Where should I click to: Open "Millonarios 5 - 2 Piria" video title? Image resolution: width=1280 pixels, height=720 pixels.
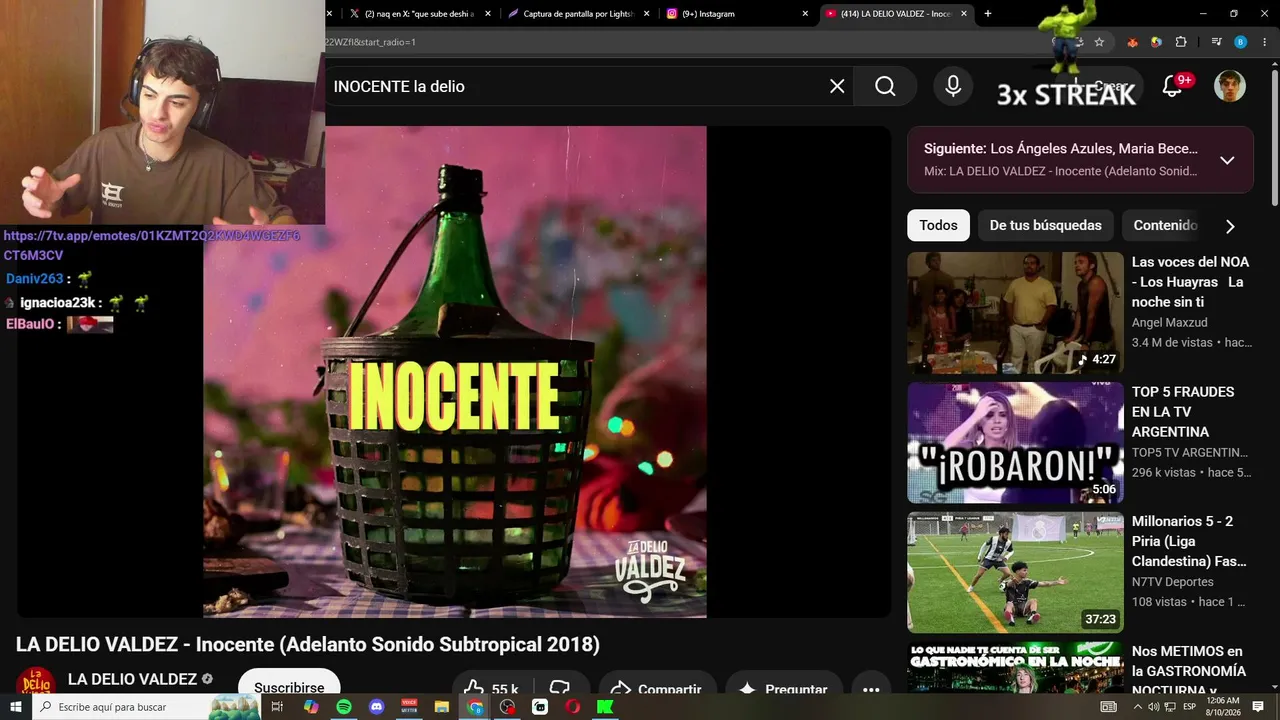pos(1189,541)
